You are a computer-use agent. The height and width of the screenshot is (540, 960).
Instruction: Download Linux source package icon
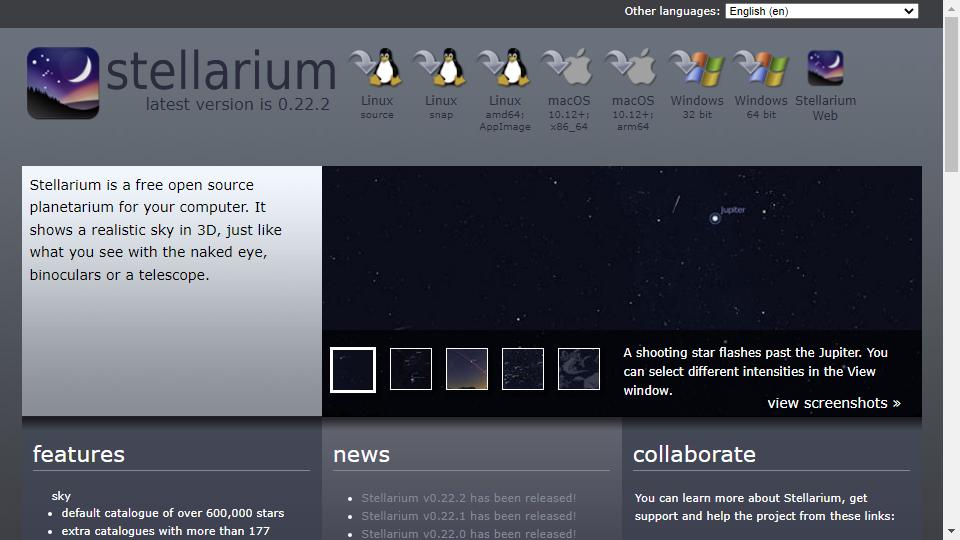(x=376, y=67)
